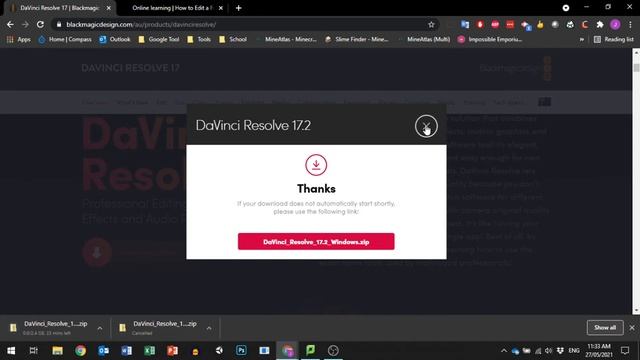This screenshot has height=360, width=640.
Task: Open PowerPoint from the taskbar
Action: point(172,351)
